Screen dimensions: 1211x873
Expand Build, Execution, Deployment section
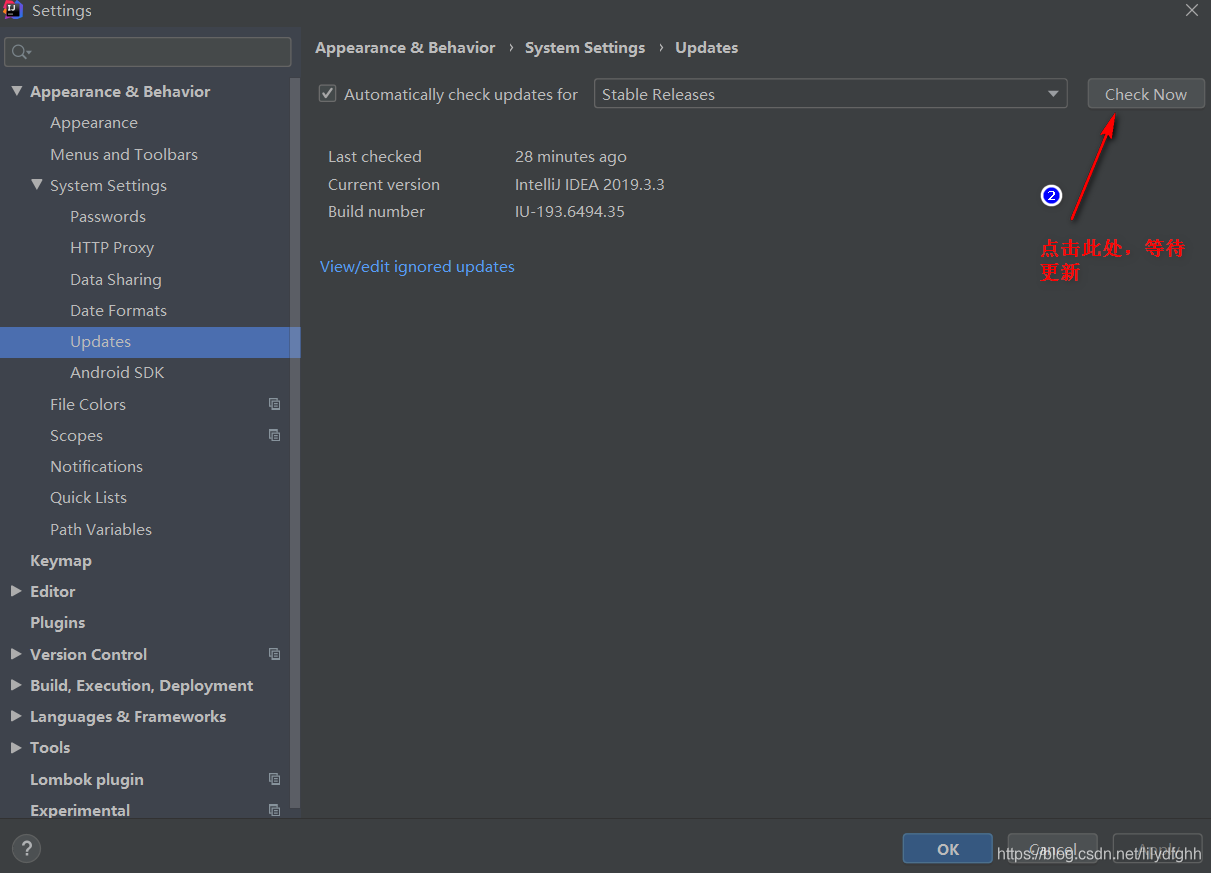16,685
